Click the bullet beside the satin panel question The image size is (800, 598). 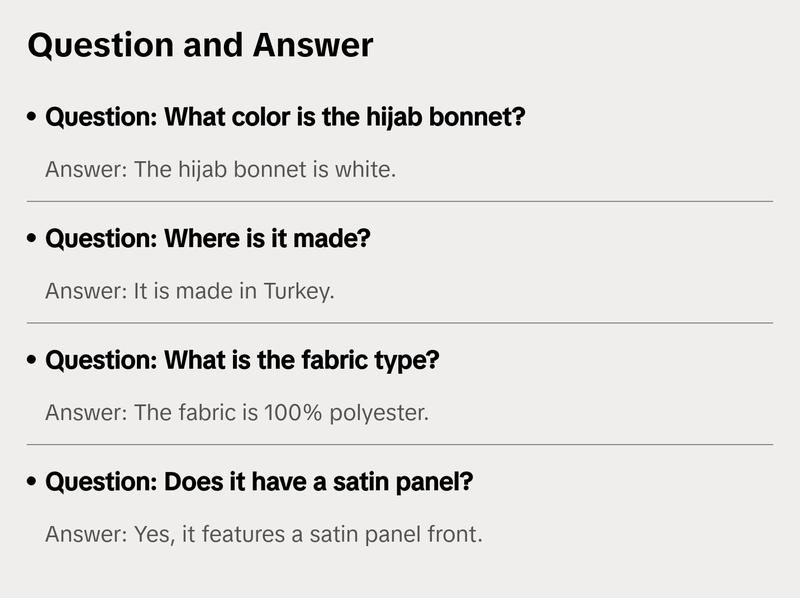pos(33,482)
